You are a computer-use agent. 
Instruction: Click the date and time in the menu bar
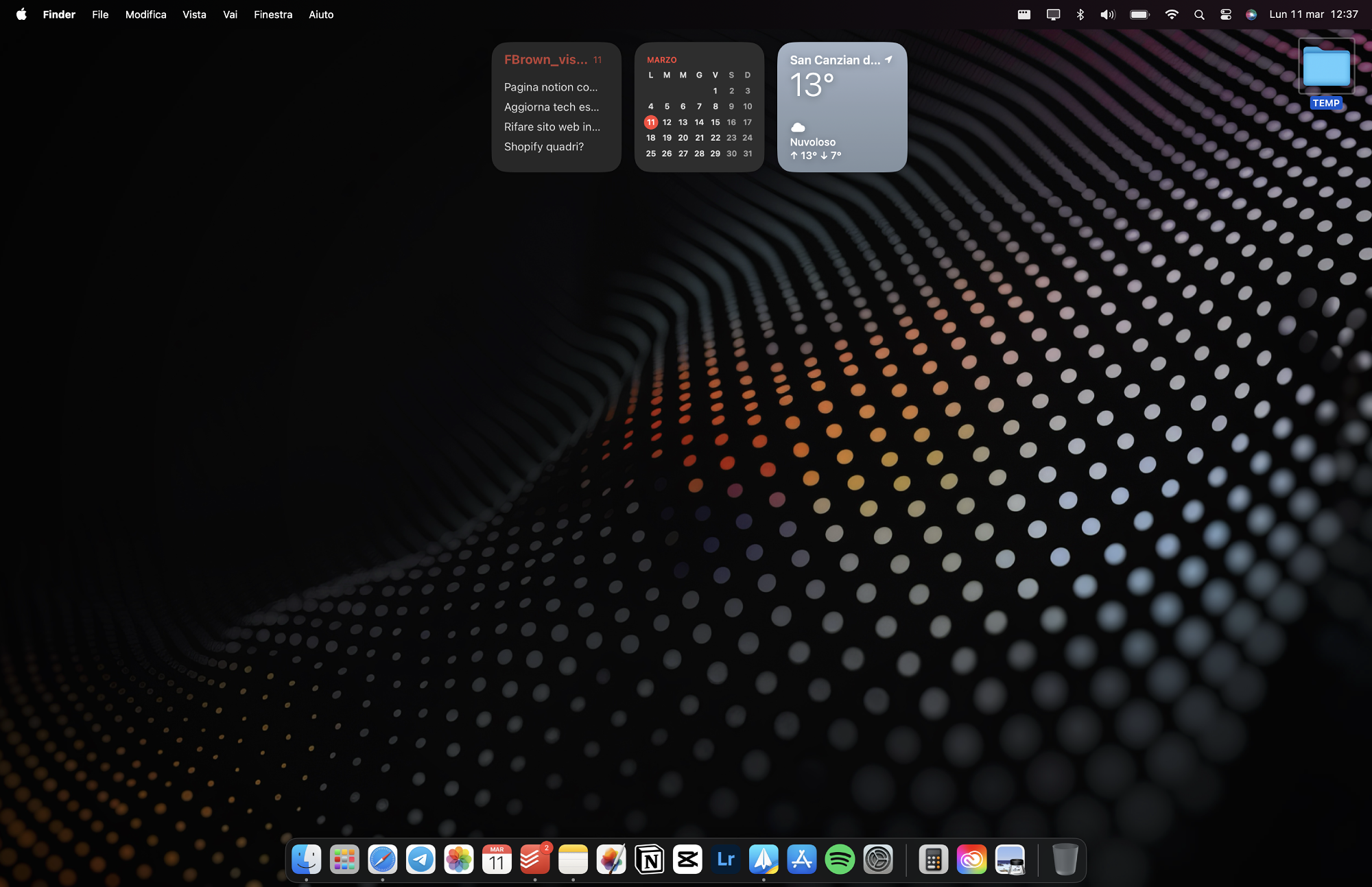click(x=1314, y=14)
